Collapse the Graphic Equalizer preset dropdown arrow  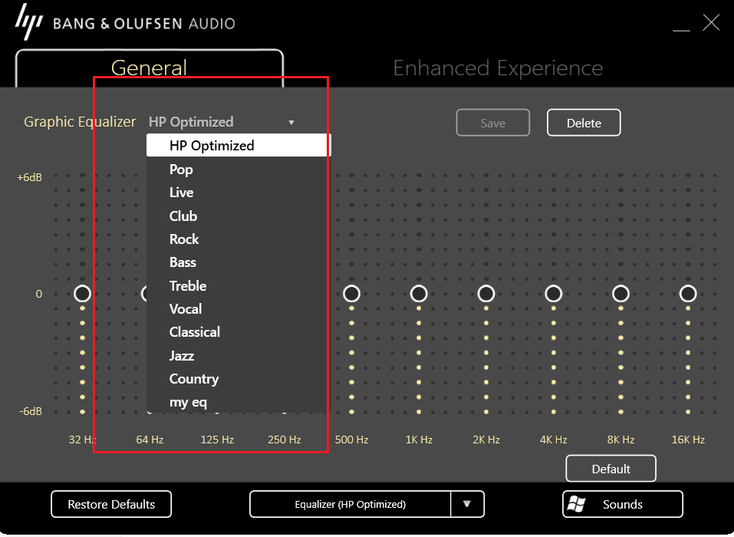coord(291,123)
